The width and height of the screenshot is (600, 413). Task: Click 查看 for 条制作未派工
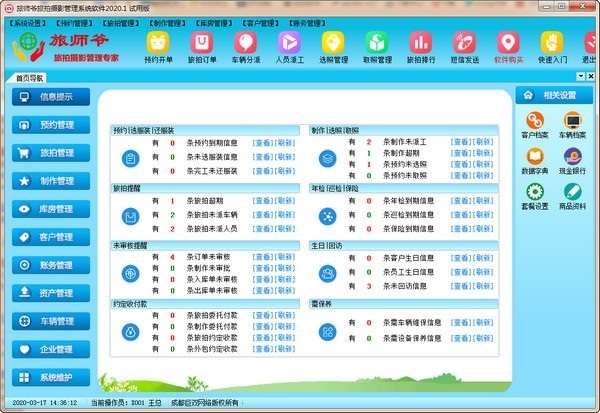(461, 142)
